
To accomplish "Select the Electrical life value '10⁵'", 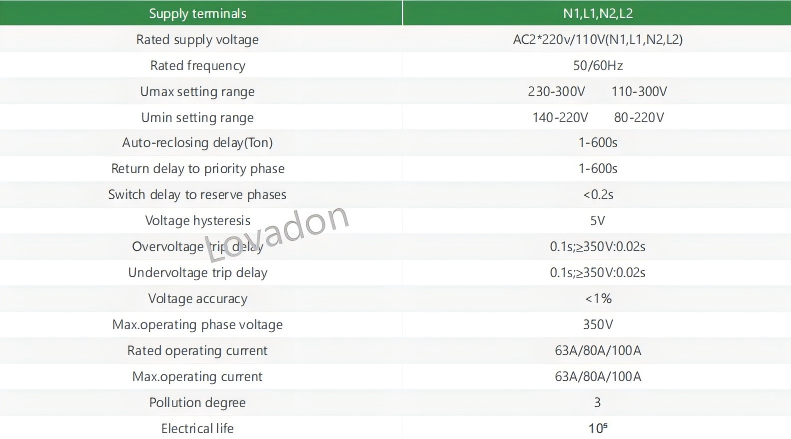I will point(598,428).
